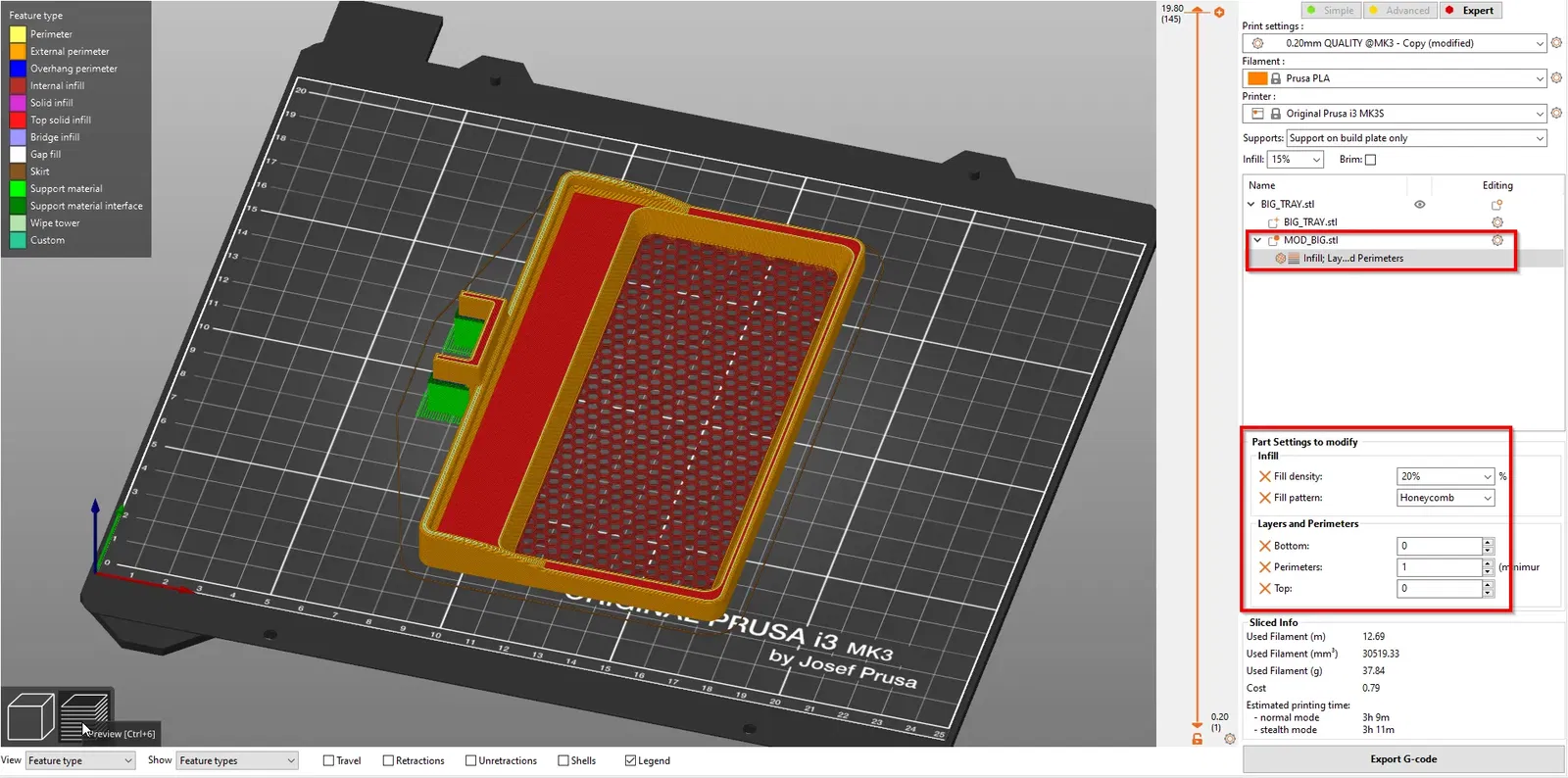This screenshot has height=778, width=1568.
Task: Click into the Top layers input field
Action: click(1439, 589)
